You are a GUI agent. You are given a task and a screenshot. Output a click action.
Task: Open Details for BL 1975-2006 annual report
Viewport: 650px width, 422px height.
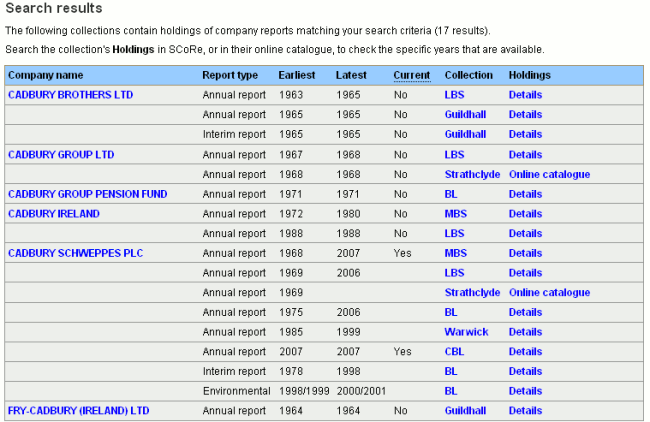click(525, 312)
